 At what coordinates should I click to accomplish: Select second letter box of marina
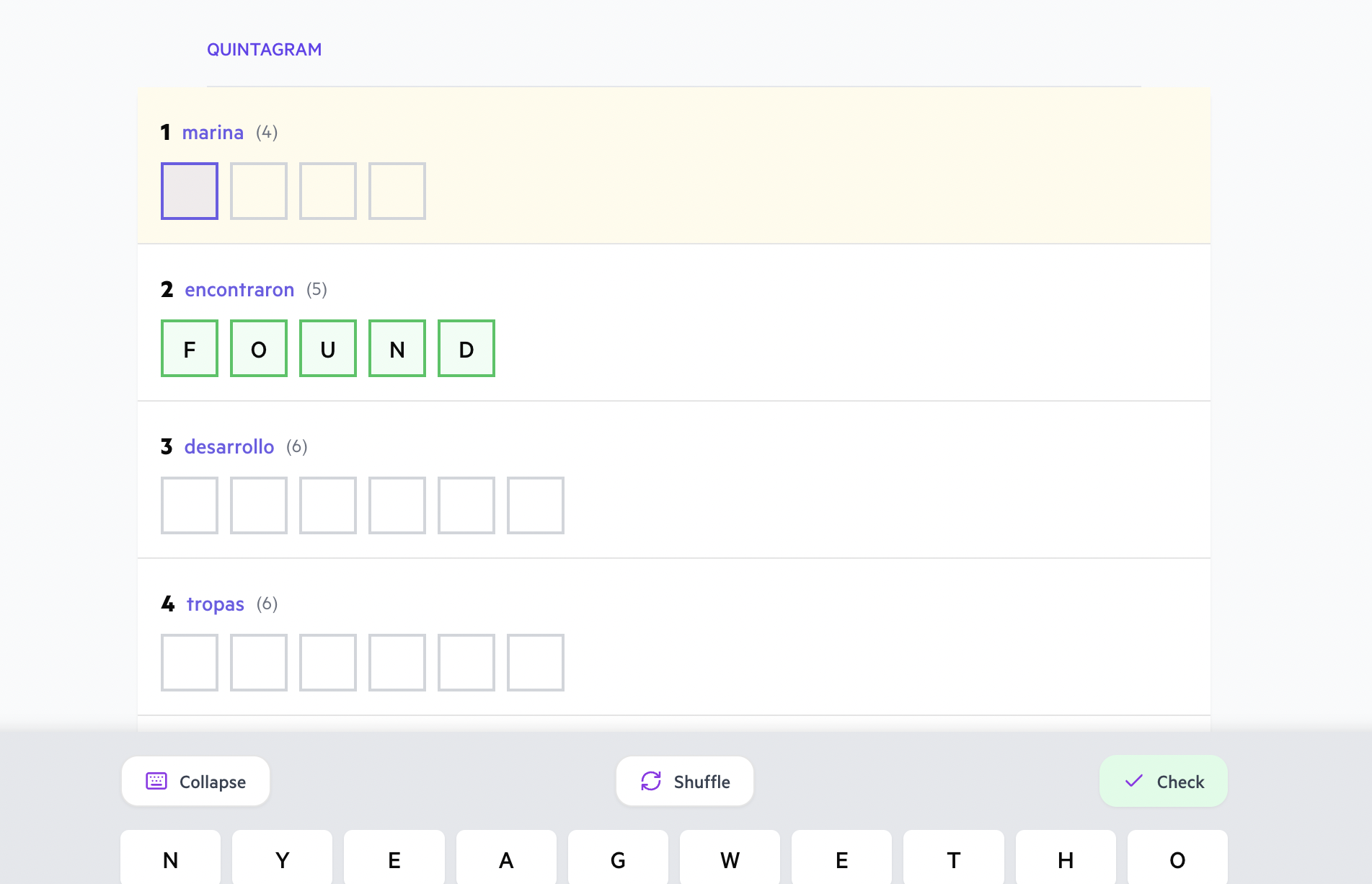[259, 191]
